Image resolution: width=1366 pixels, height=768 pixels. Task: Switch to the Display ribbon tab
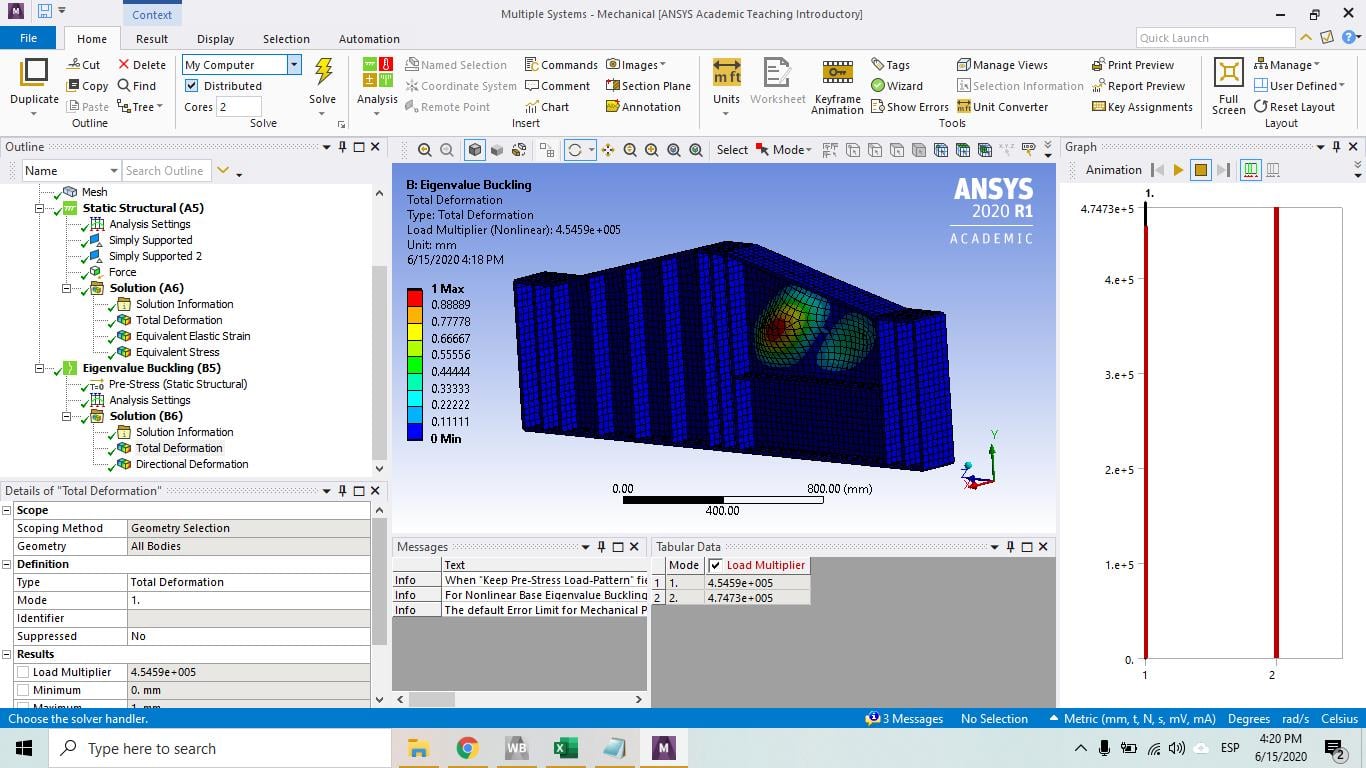[x=215, y=39]
